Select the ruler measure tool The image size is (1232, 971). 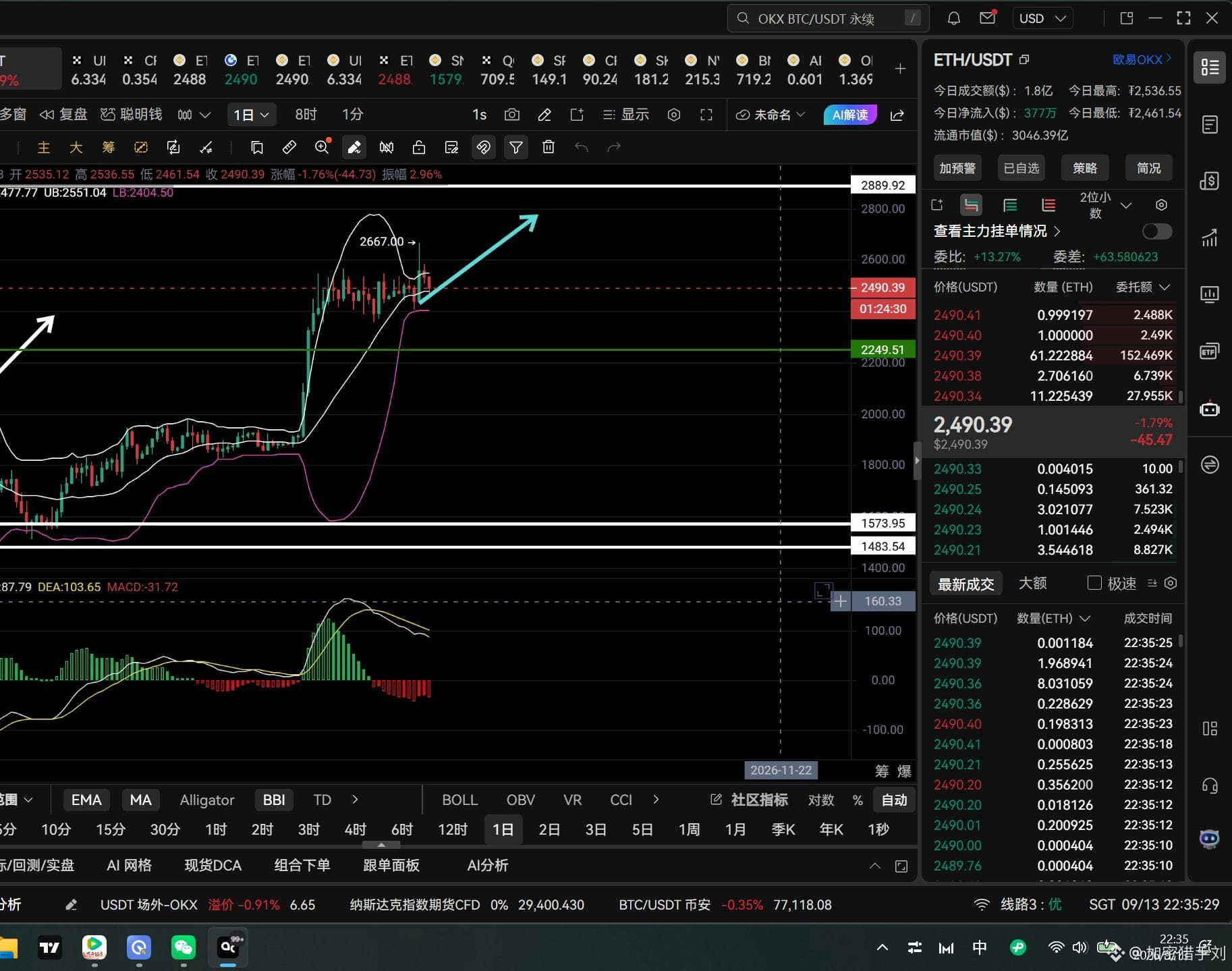click(289, 147)
